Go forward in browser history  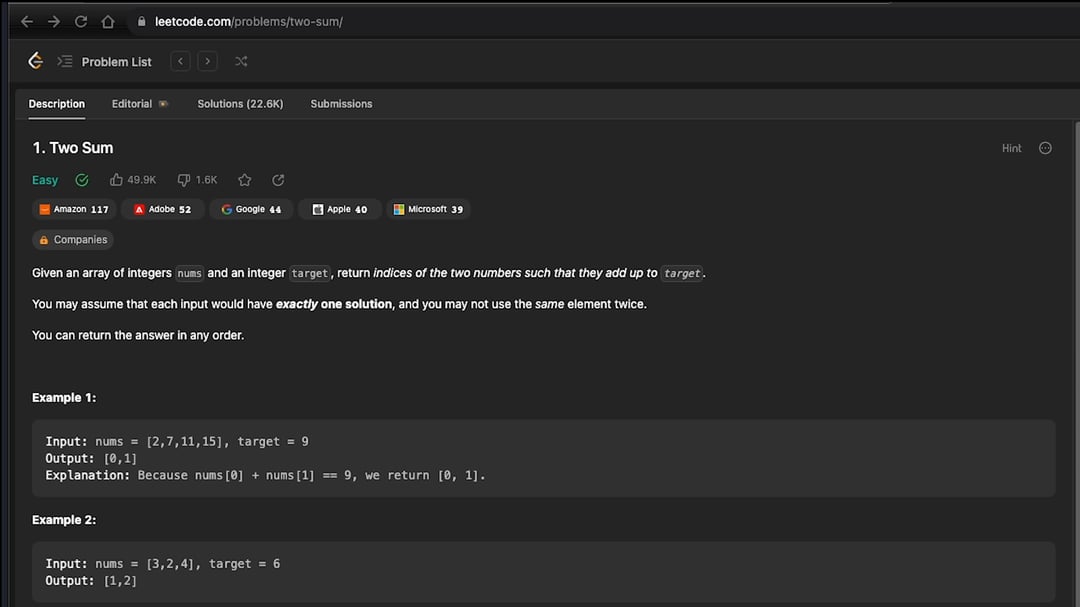(54, 21)
